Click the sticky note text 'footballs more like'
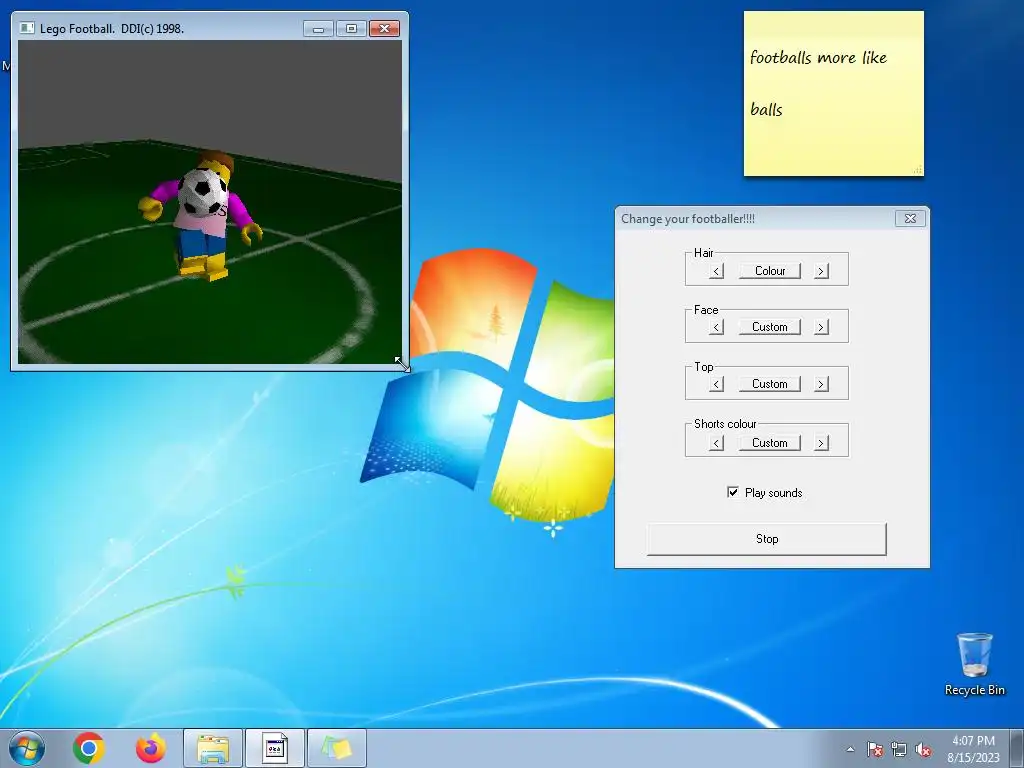1024x768 pixels. [x=818, y=57]
